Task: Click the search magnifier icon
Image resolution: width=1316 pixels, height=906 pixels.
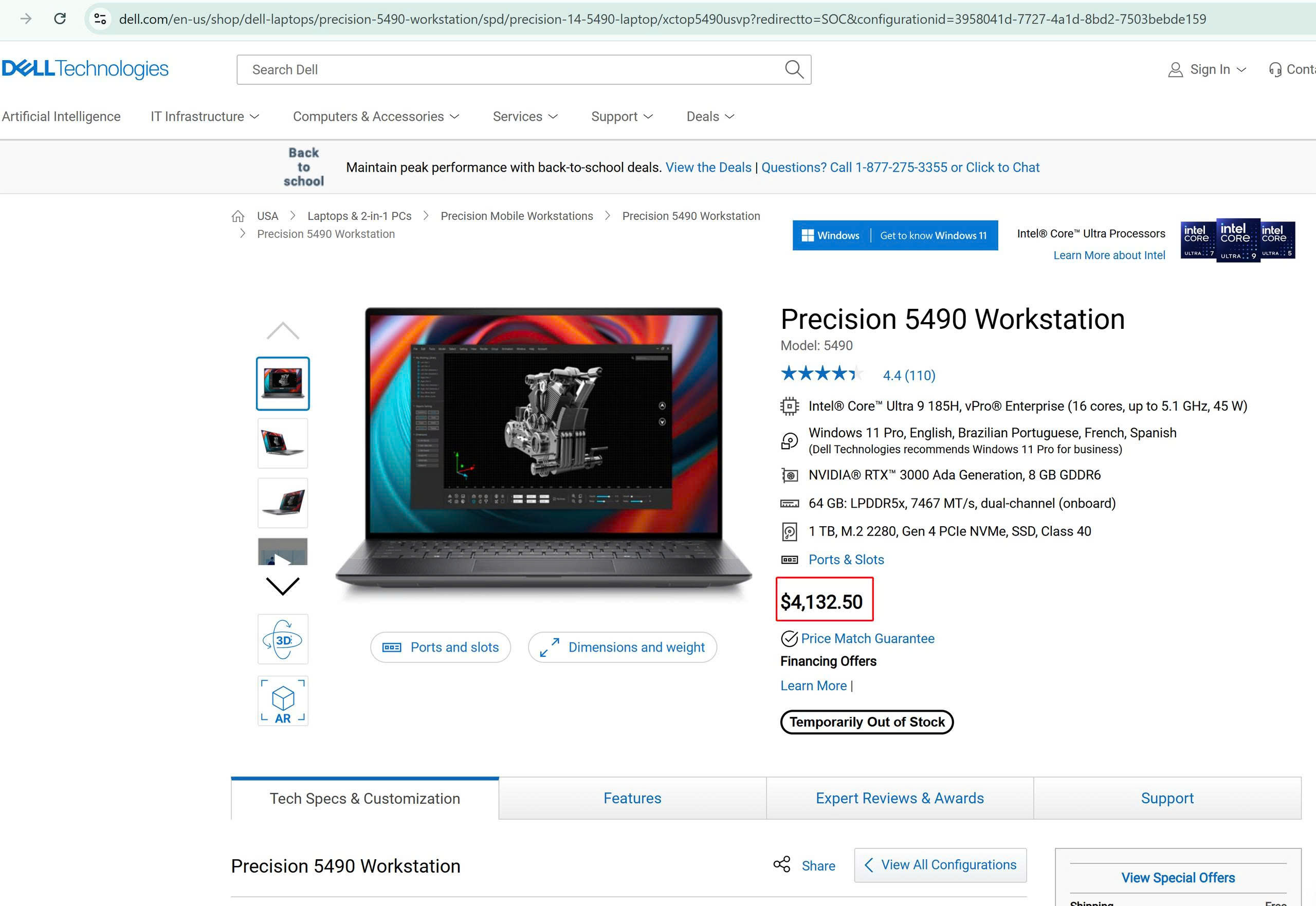Action: (794, 69)
